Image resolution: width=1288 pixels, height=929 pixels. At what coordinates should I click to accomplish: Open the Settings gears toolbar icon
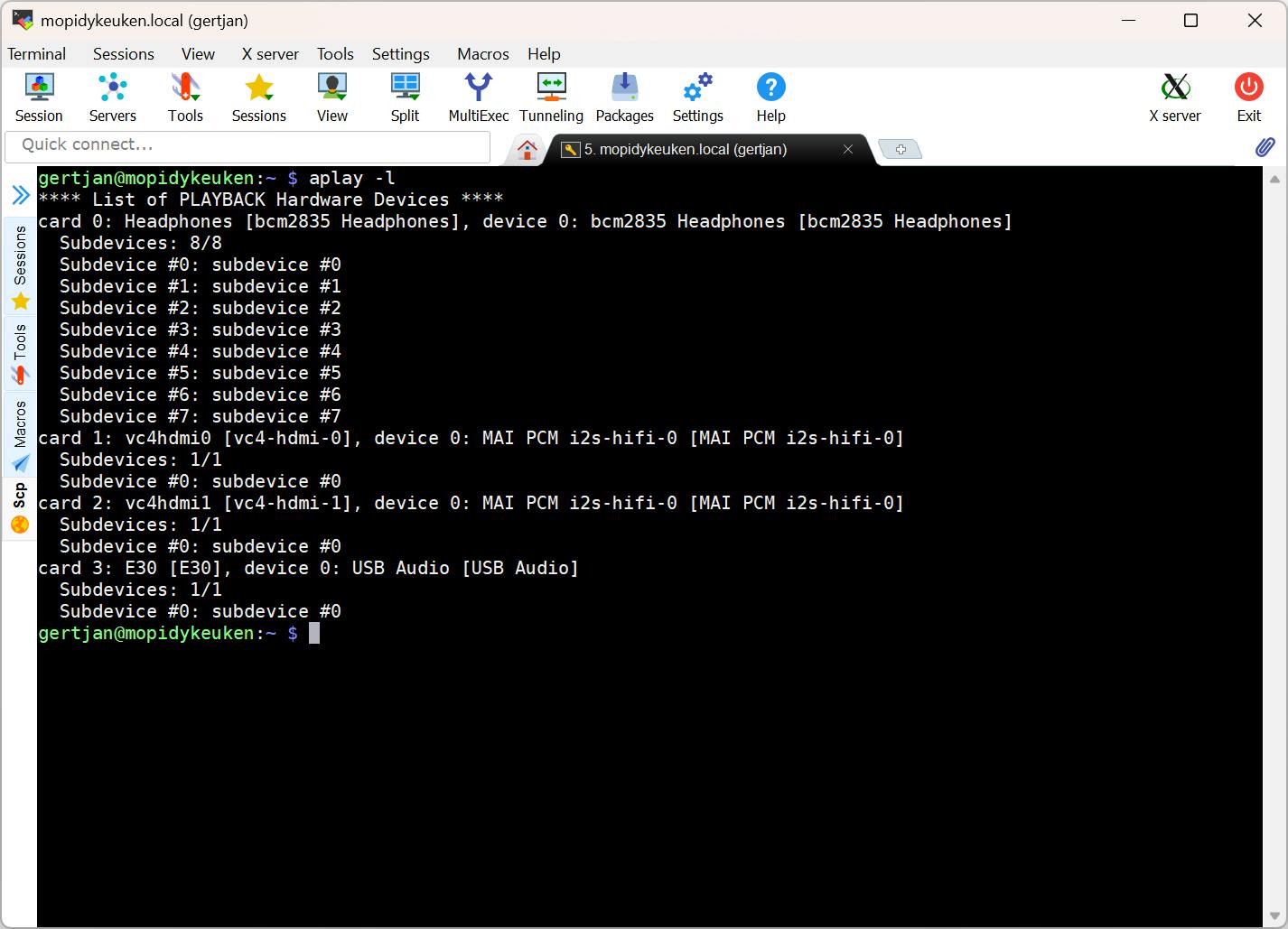click(x=698, y=98)
